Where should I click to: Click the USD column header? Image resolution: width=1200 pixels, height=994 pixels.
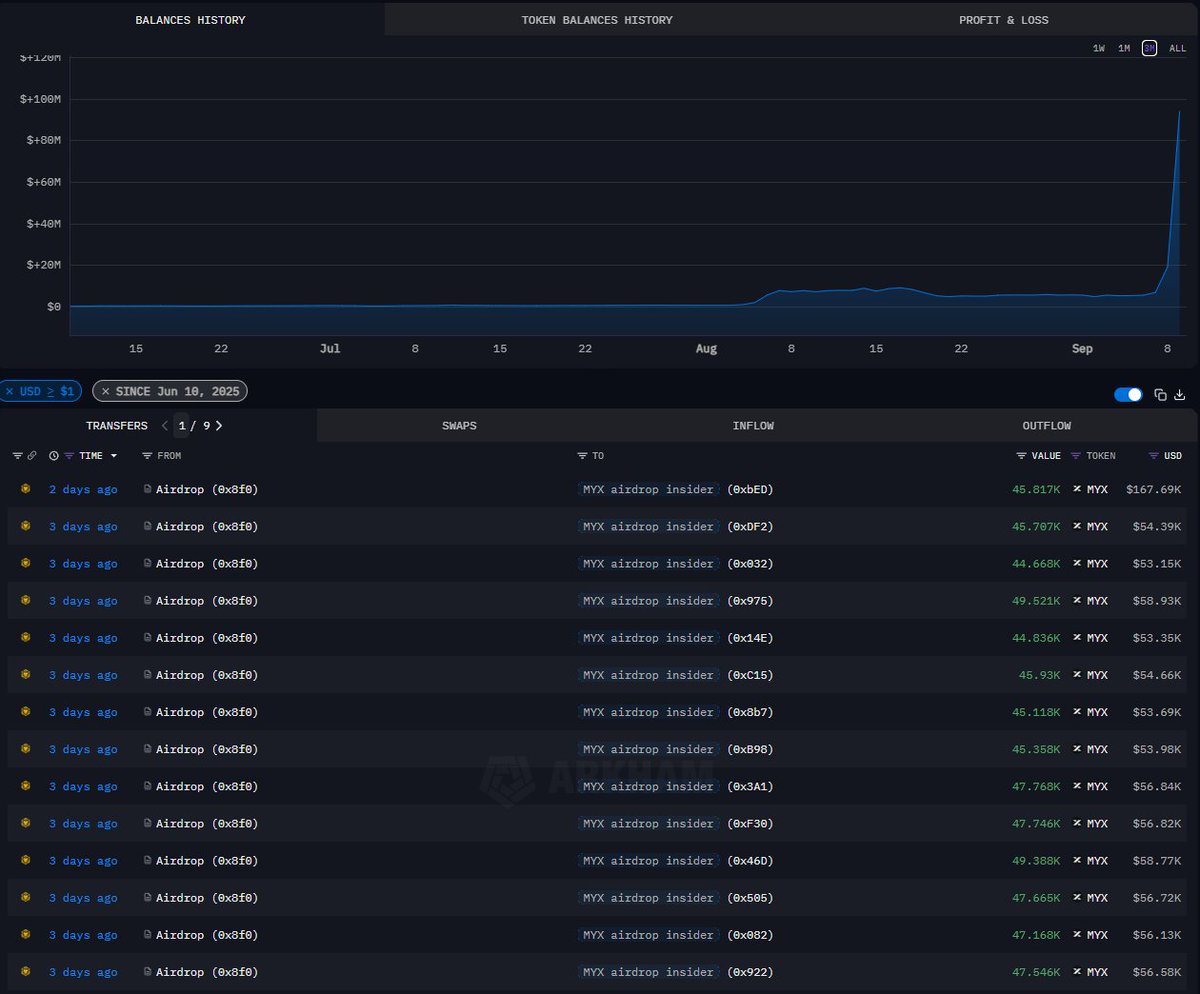pos(1173,456)
